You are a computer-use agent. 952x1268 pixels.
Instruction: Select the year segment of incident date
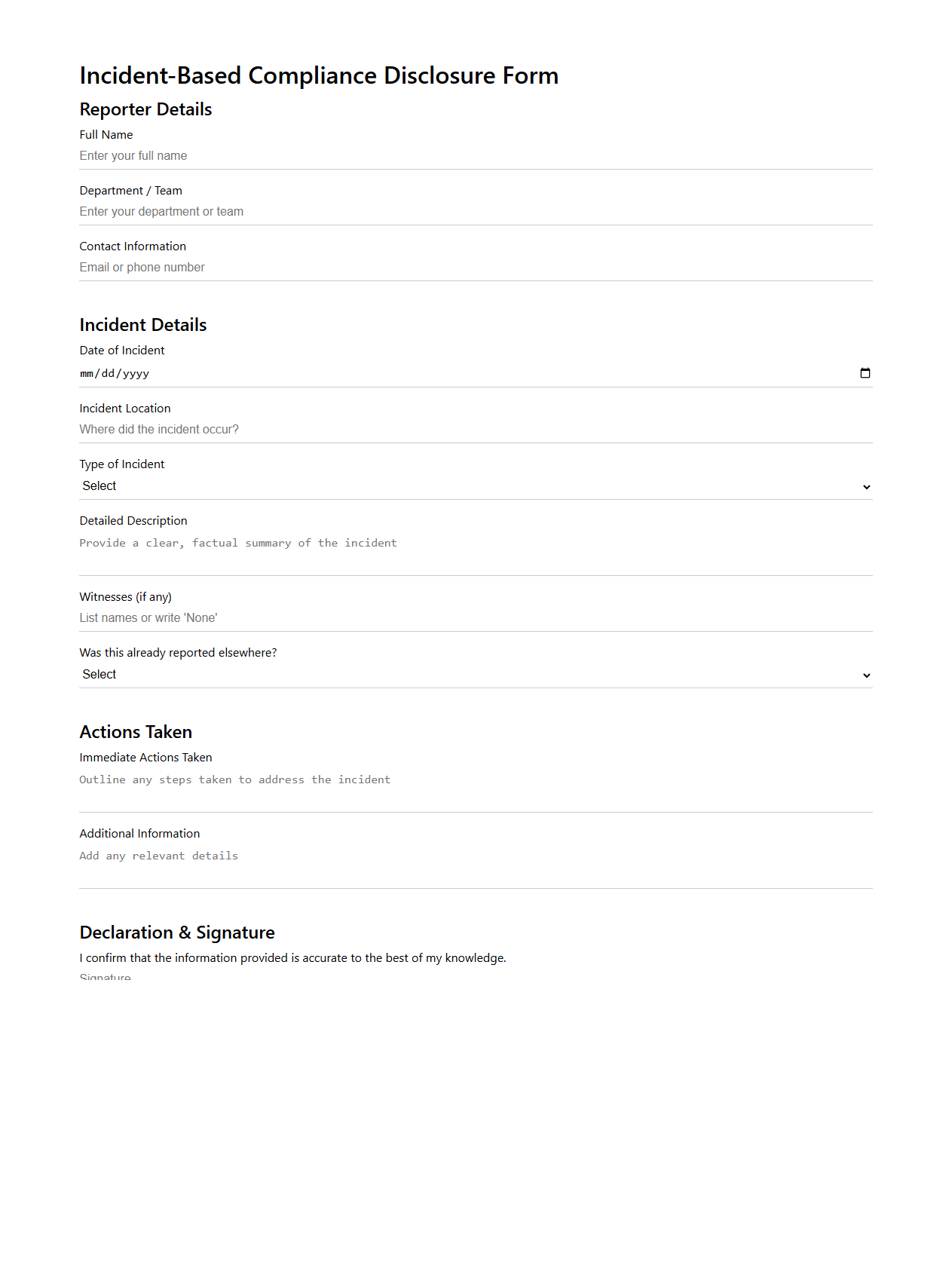pyautogui.click(x=136, y=374)
